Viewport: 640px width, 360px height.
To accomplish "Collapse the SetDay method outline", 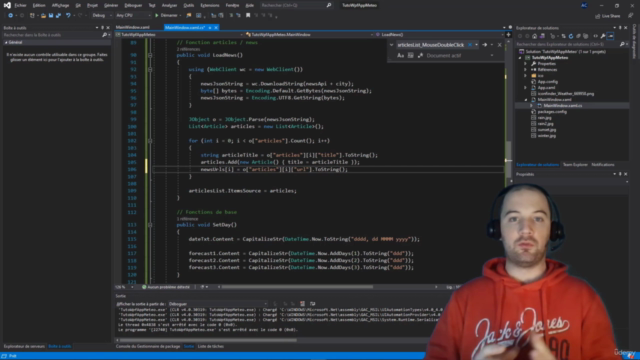I will [x=150, y=225].
